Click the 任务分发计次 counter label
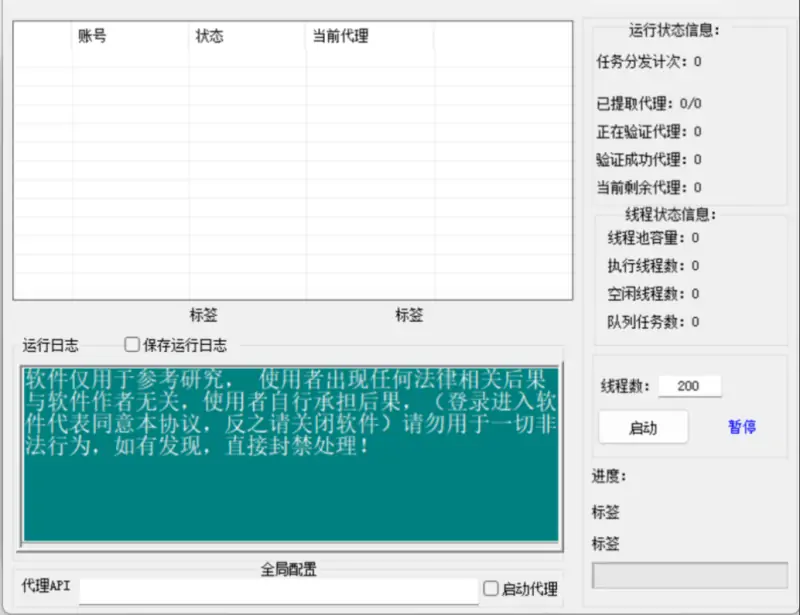The height and width of the screenshot is (615, 800). [x=641, y=62]
